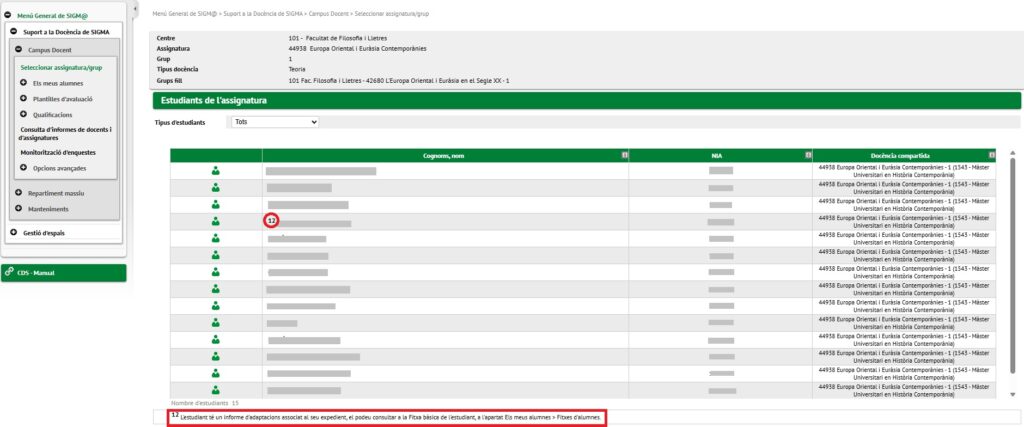1024x427 pixels.
Task: Click the table scrollbar up arrow
Action: [x=1014, y=154]
